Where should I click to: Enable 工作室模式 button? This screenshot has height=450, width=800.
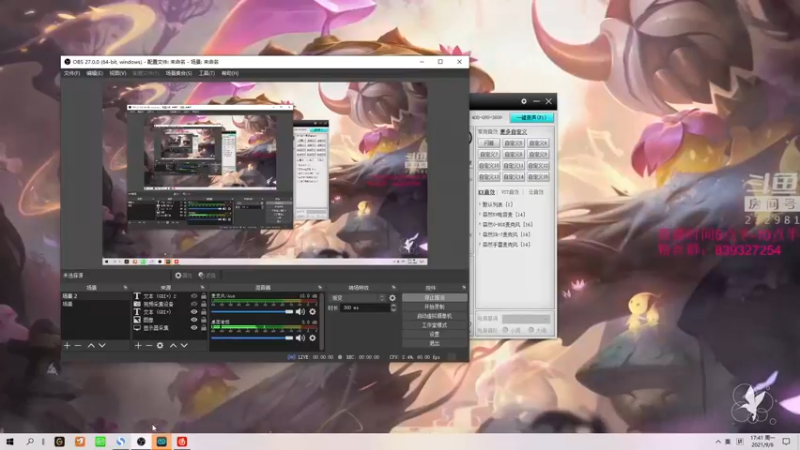click(x=434, y=325)
